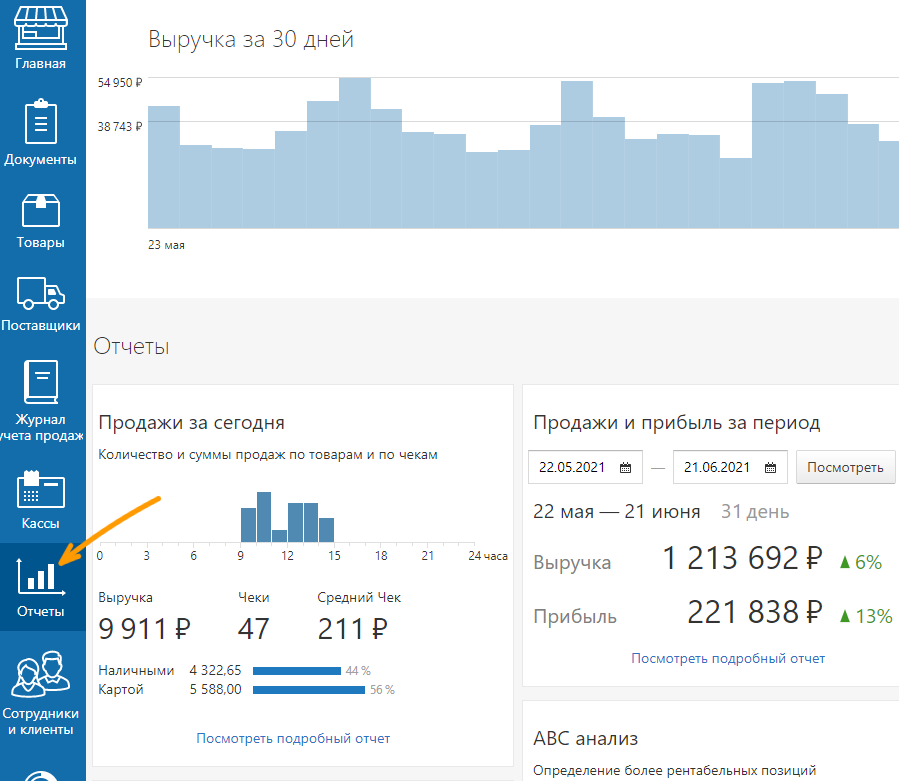The image size is (899, 781).
Task: Open calendar for start date 22.05.2021
Action: tap(625, 468)
